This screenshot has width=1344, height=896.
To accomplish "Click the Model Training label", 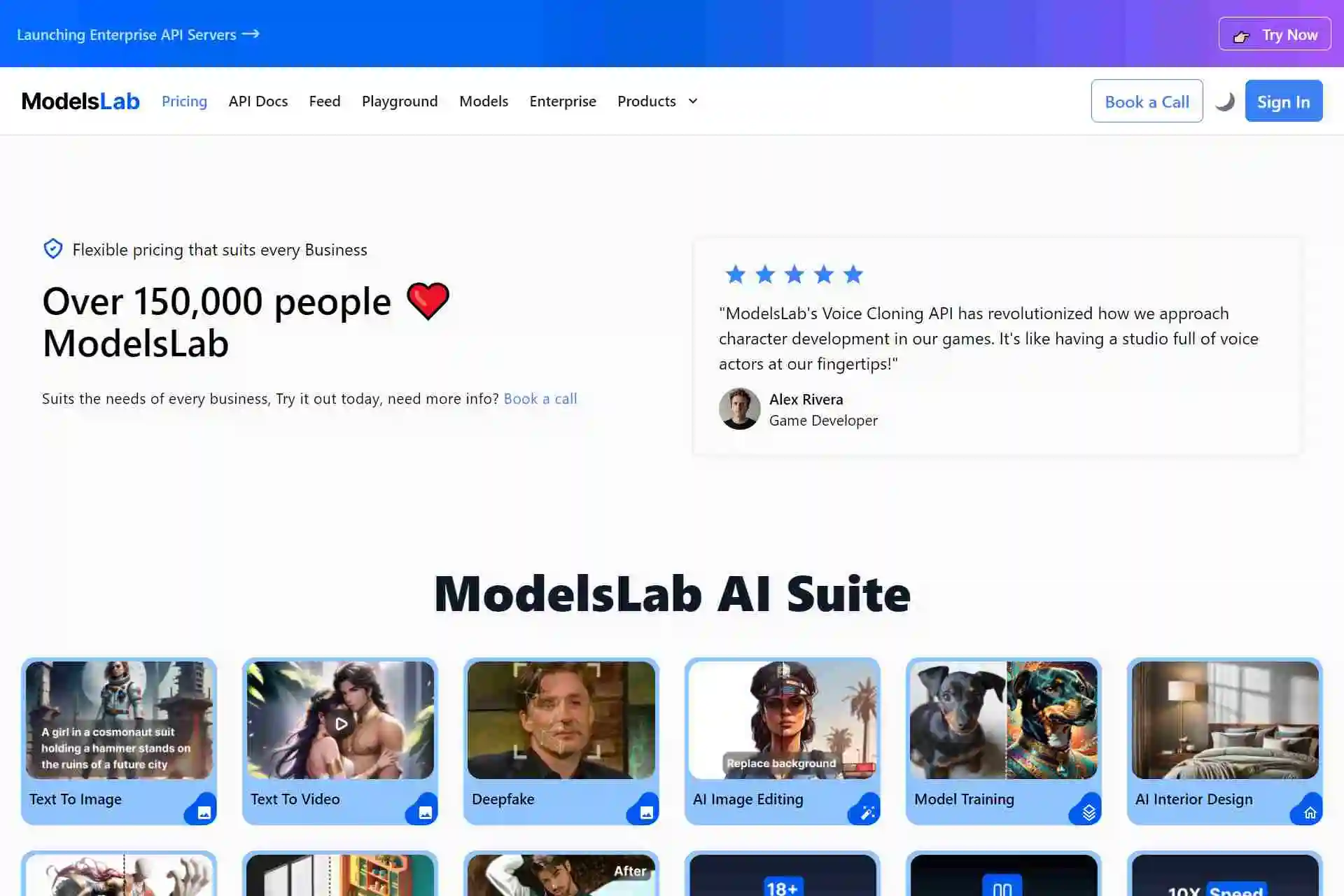I will pyautogui.click(x=964, y=799).
